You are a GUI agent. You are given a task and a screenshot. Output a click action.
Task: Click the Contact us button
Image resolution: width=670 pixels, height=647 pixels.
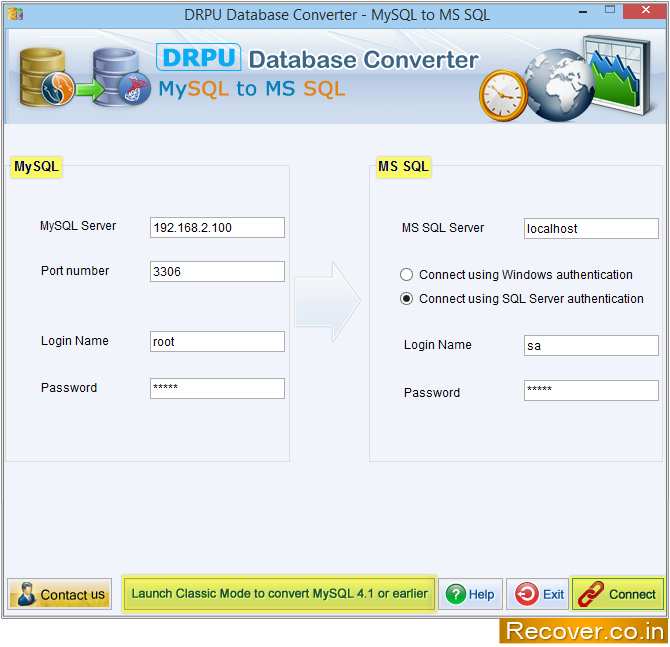click(59, 594)
